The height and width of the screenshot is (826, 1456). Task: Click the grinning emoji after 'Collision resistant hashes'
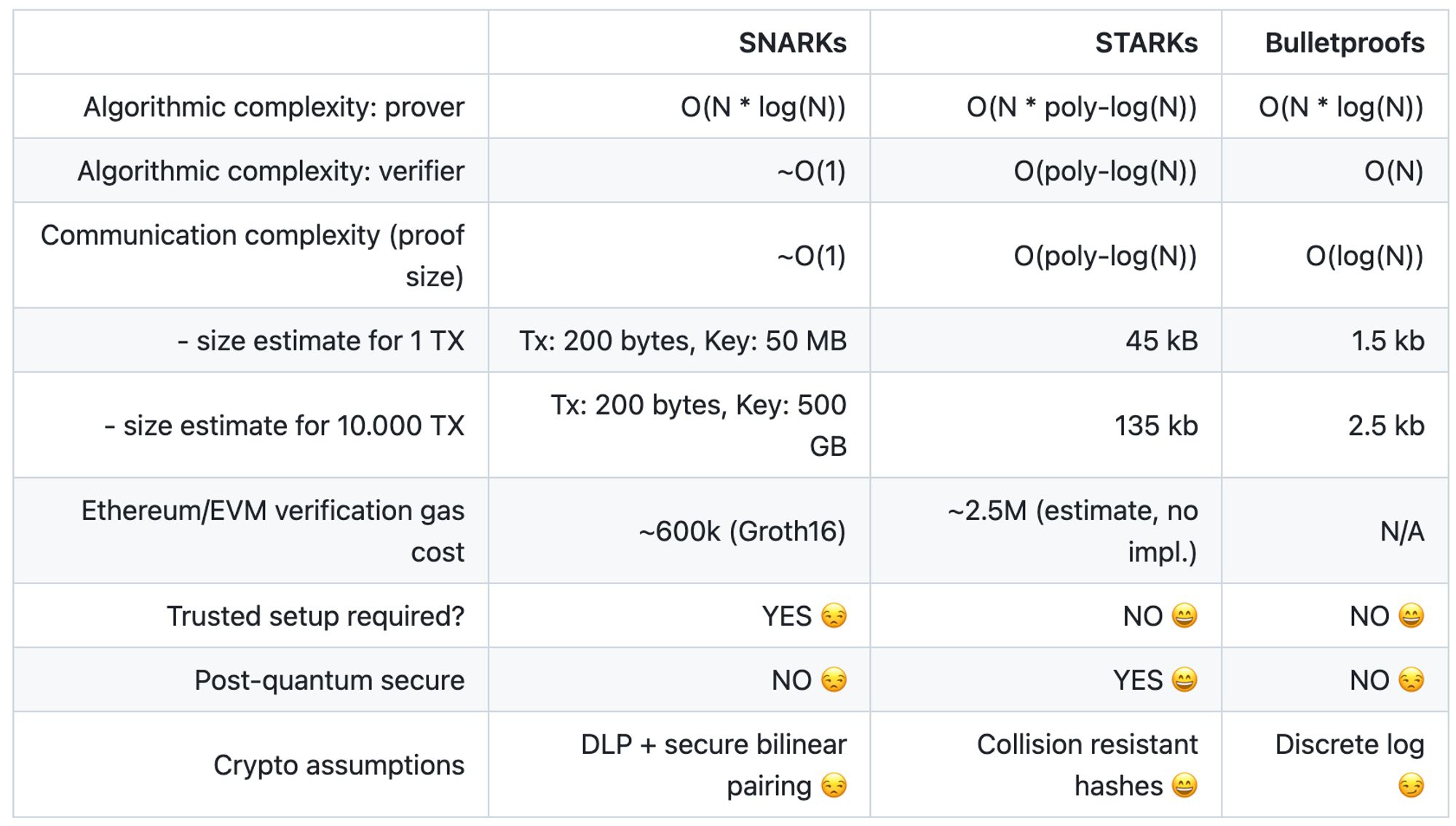coord(1184,786)
